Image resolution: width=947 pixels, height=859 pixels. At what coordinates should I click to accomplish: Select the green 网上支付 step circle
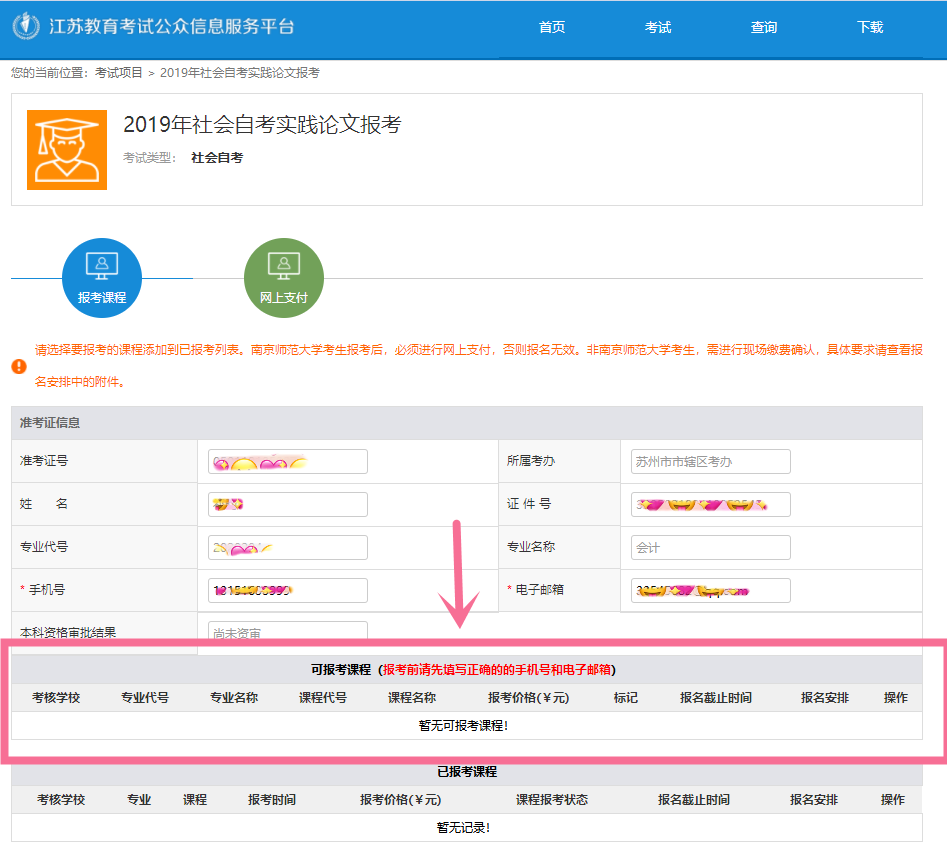coord(284,278)
